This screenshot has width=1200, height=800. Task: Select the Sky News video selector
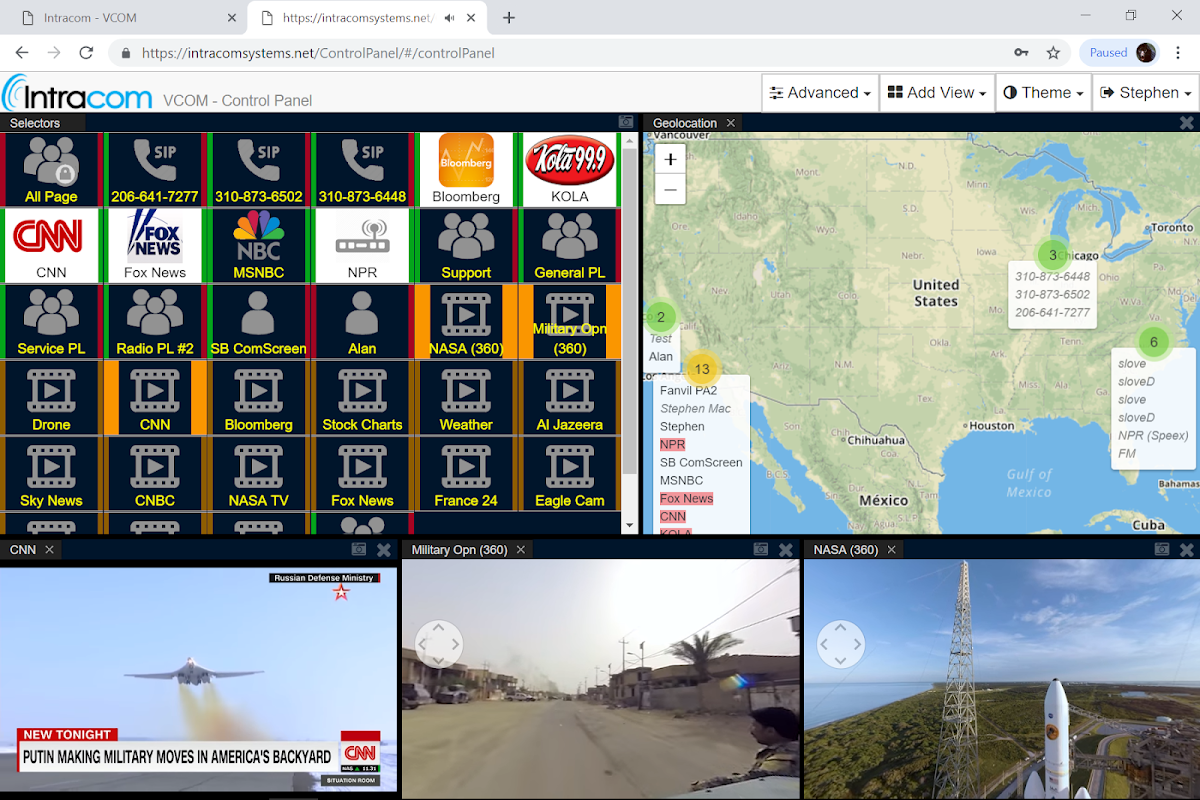51,474
